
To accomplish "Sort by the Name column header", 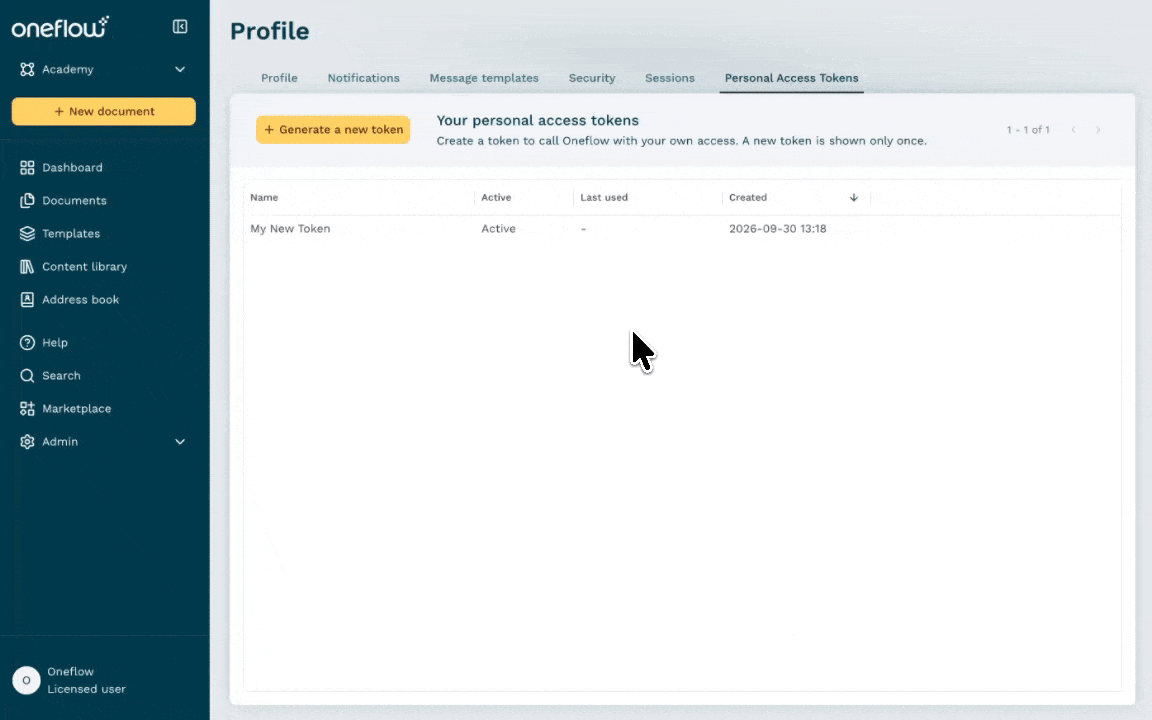I will [264, 198].
